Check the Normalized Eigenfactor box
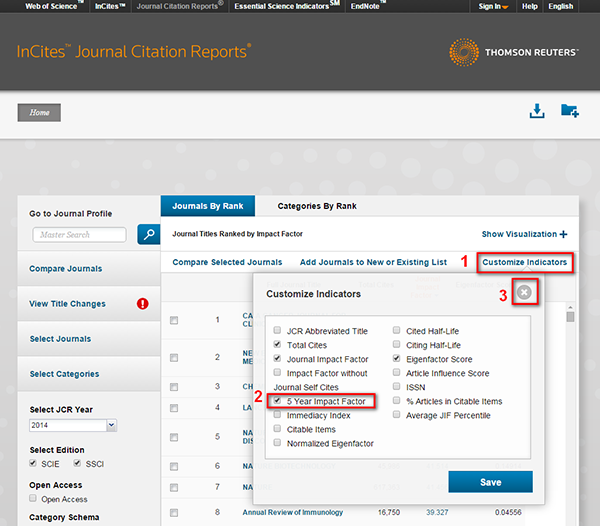 pyautogui.click(x=277, y=443)
